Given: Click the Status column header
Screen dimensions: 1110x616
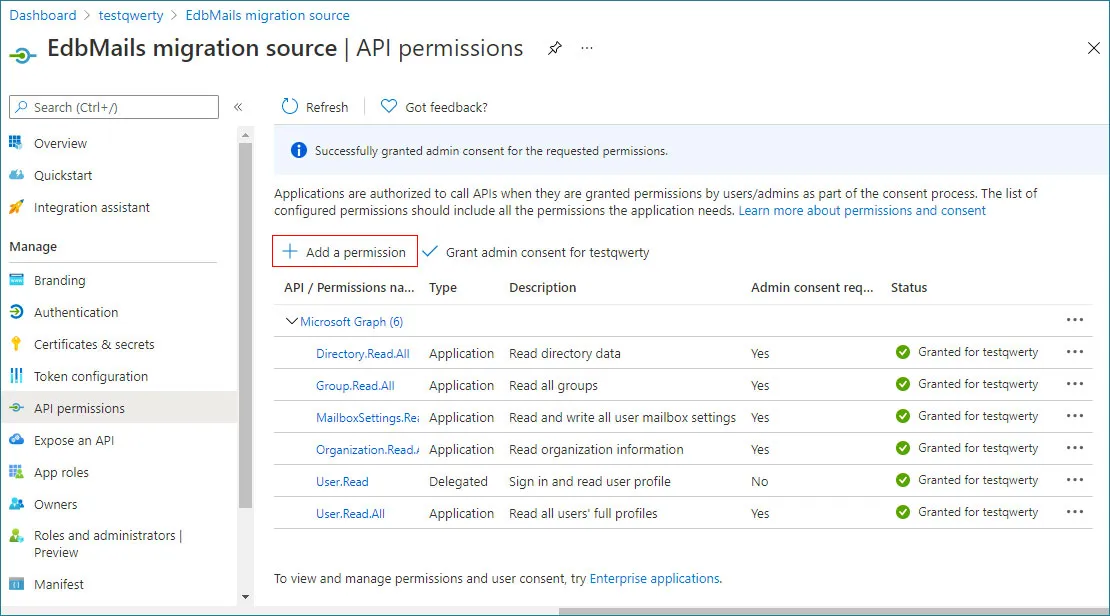Looking at the screenshot, I should pyautogui.click(x=908, y=287).
